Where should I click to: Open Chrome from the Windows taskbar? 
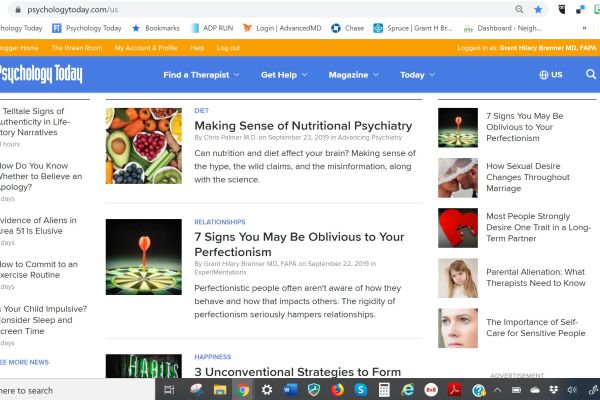pos(243,390)
